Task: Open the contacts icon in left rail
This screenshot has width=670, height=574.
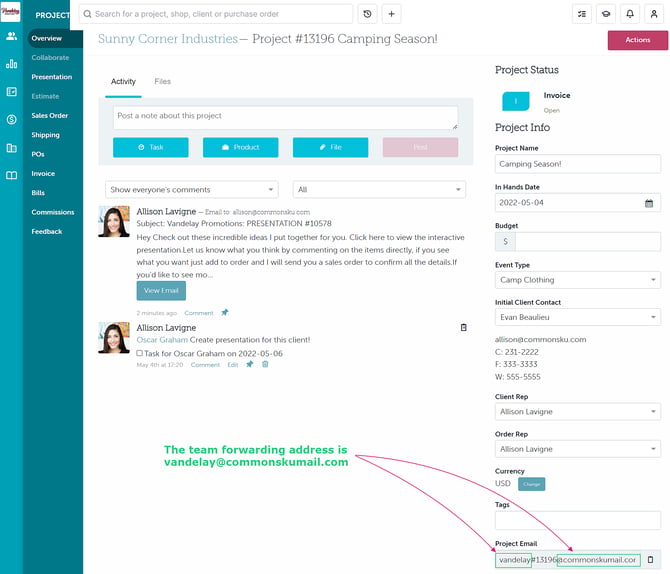Action: click(12, 36)
